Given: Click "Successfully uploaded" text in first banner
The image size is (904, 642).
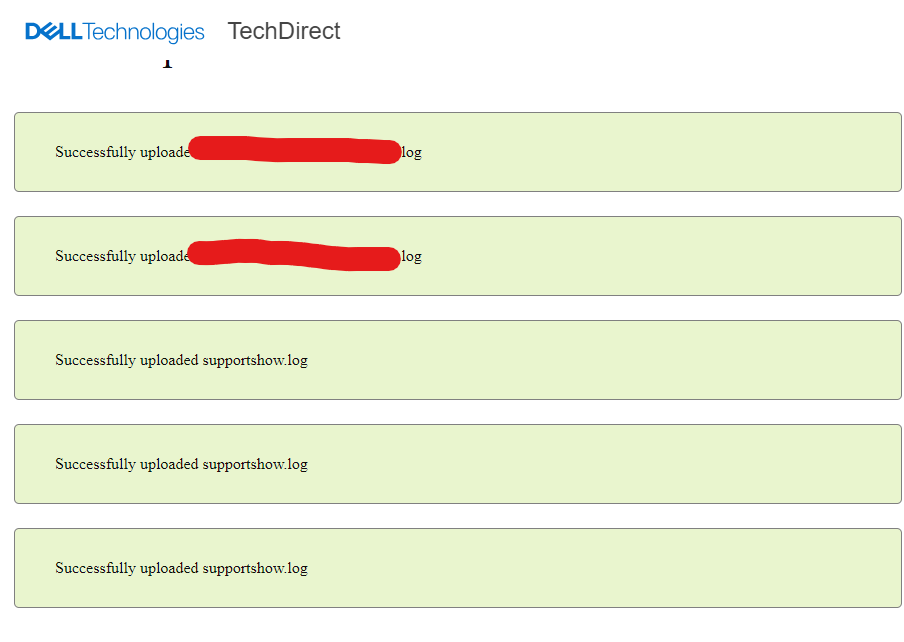Looking at the screenshot, I should [x=120, y=153].
